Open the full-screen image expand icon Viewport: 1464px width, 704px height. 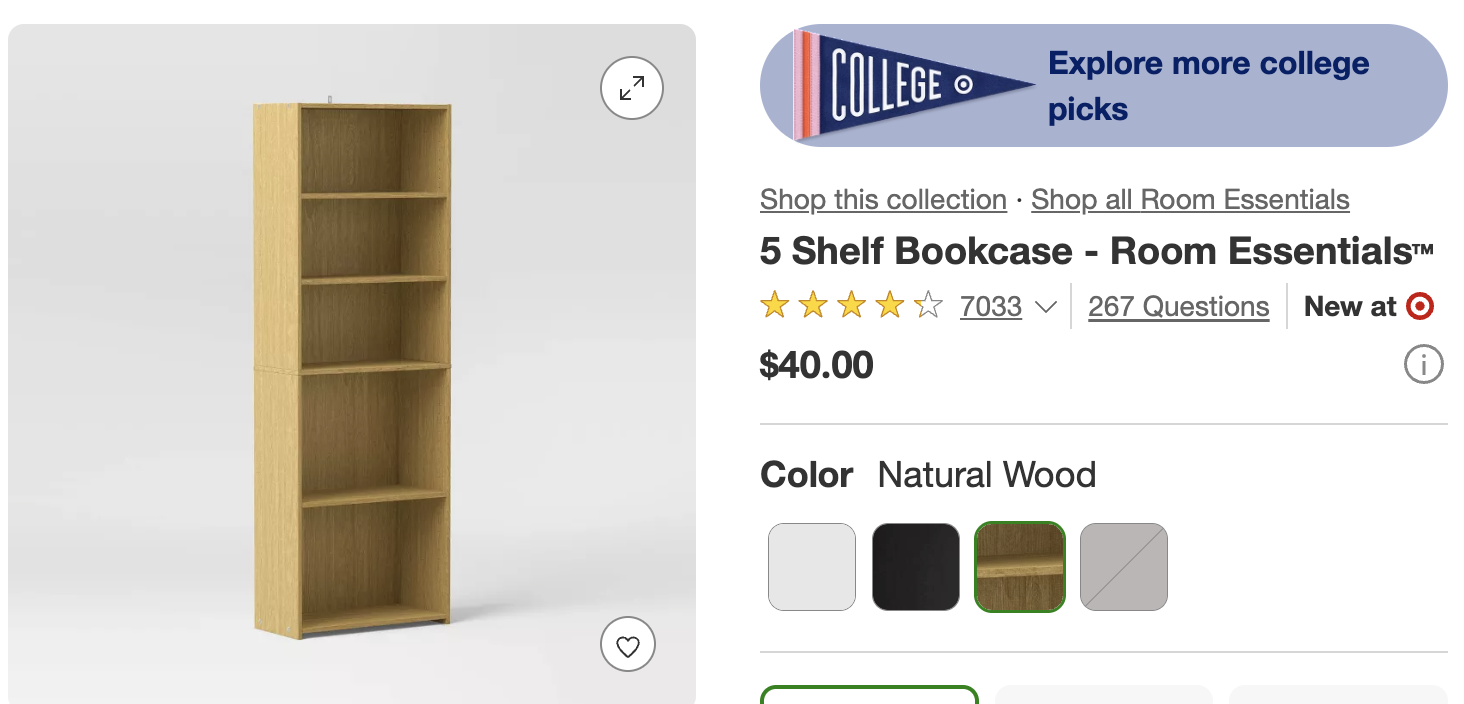coord(631,90)
